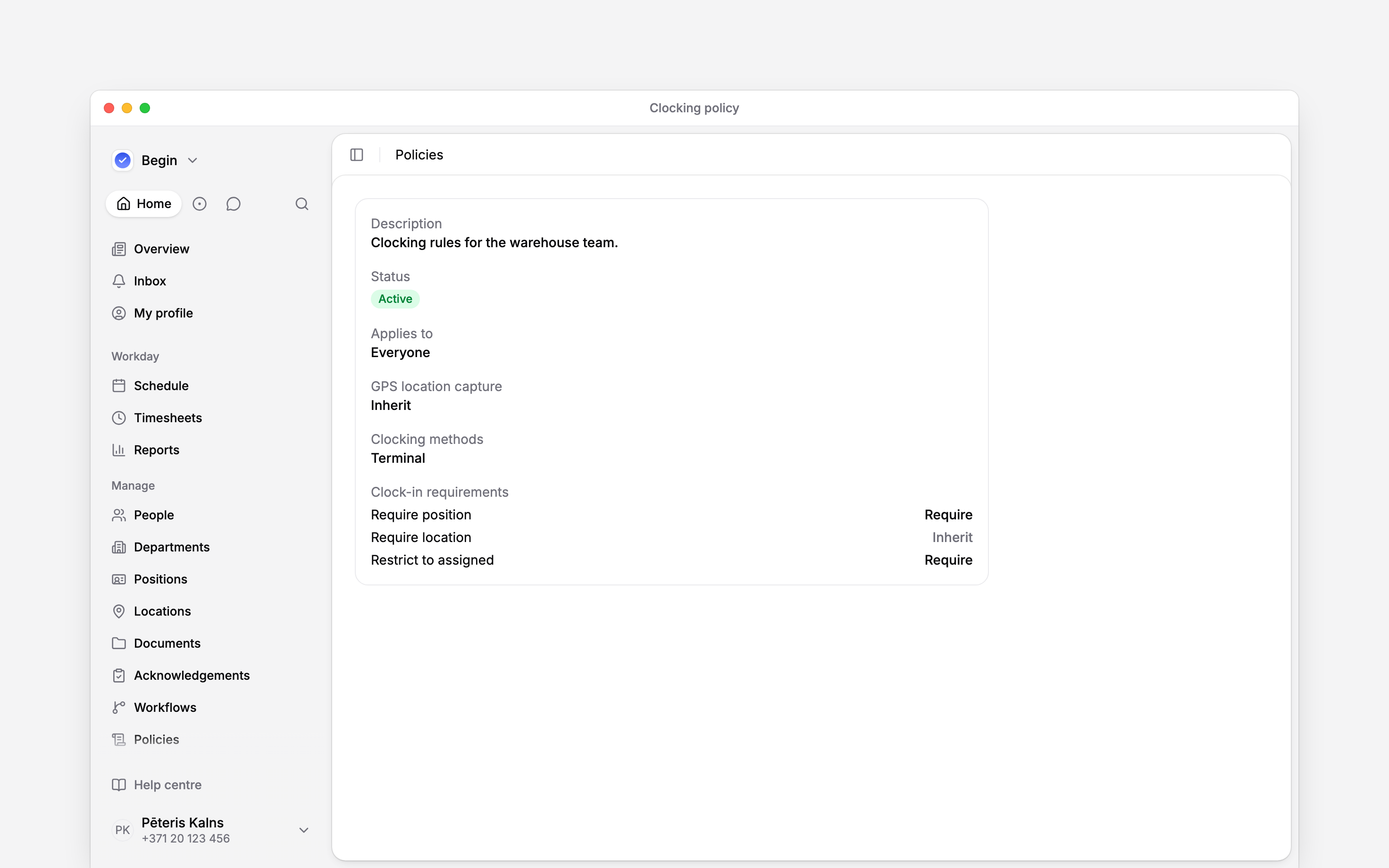
Task: Select the Home tab
Action: (x=143, y=204)
